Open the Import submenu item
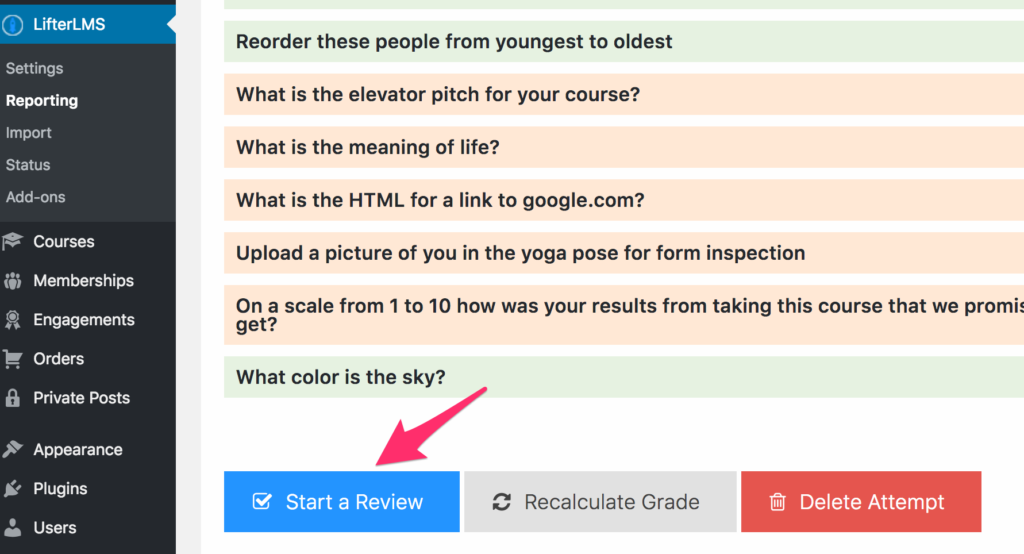This screenshot has height=554, width=1024. point(29,133)
